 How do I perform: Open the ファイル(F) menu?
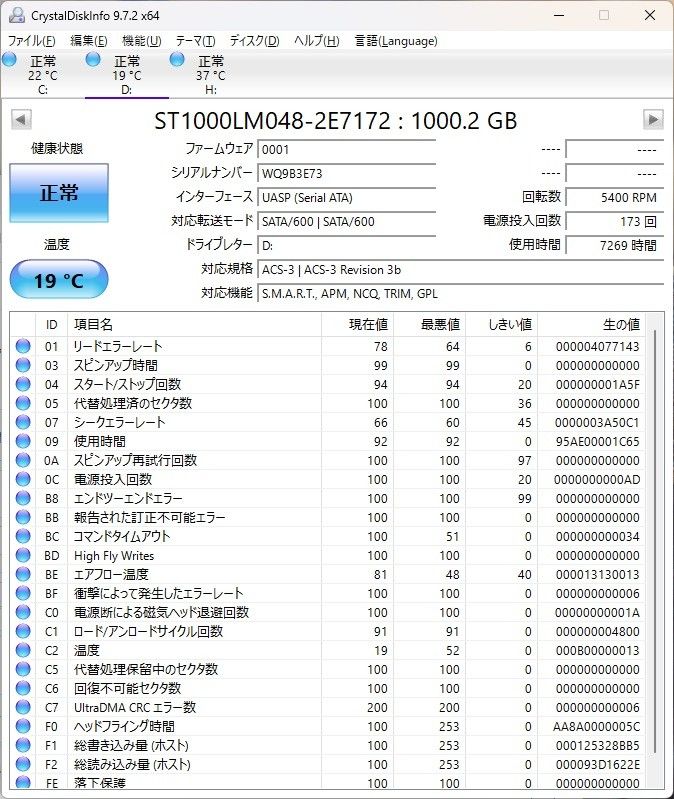tap(32, 41)
